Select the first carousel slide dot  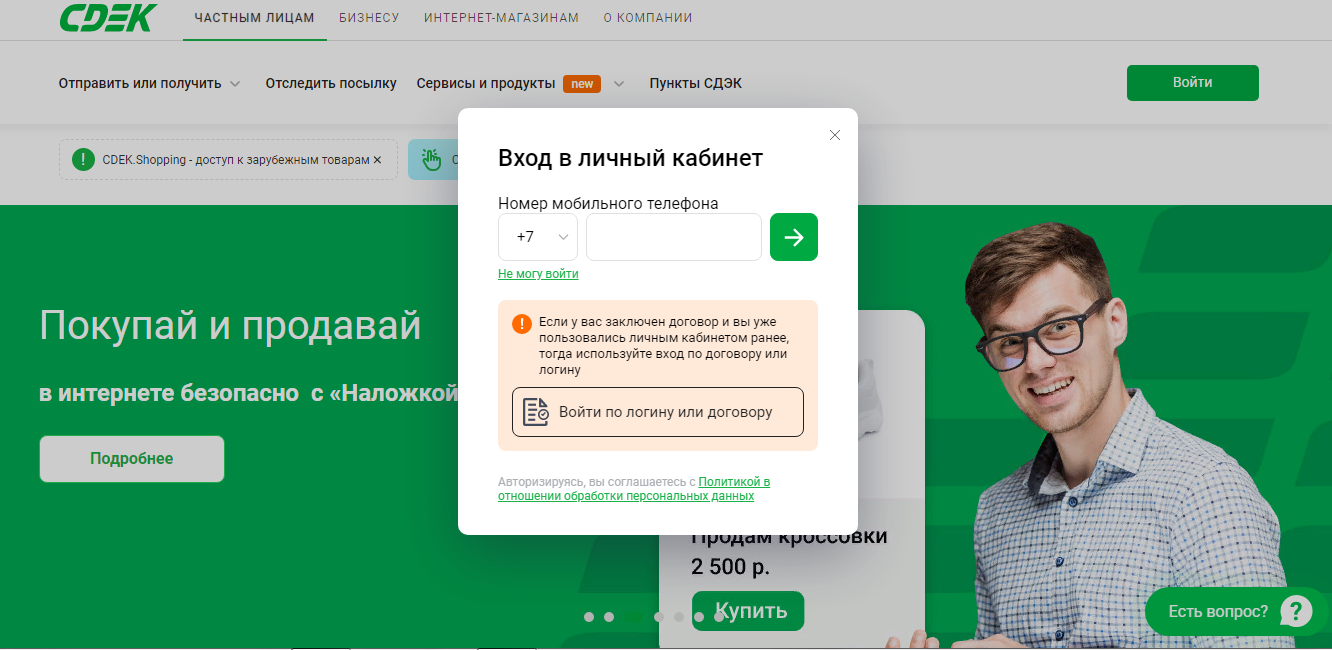(x=589, y=617)
